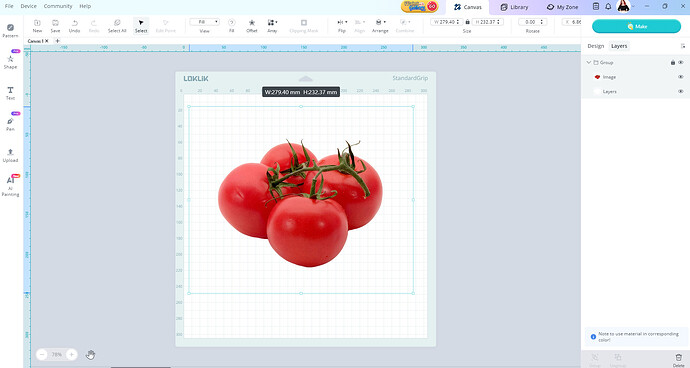
Task: Click the Offset toolbar icon
Action: (252, 26)
